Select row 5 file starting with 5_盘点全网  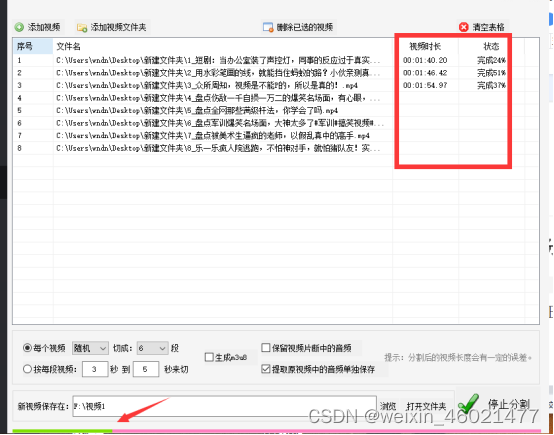tap(197, 111)
